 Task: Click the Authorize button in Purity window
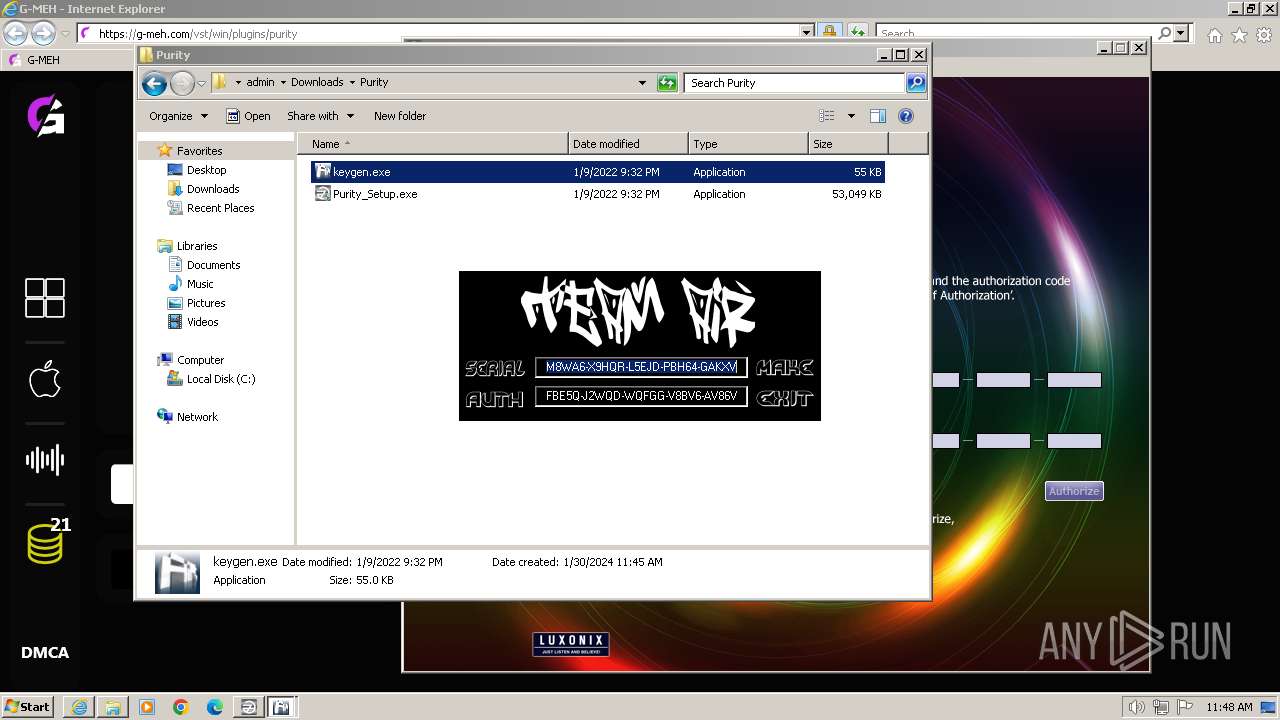(x=1074, y=491)
